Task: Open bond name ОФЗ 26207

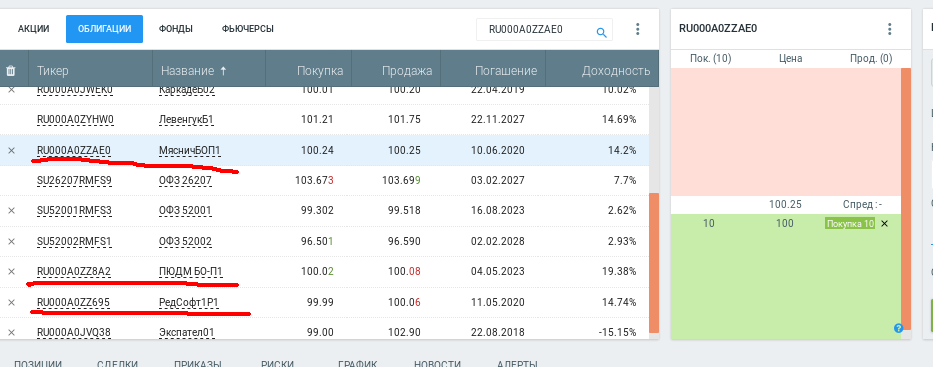Action: [185, 180]
